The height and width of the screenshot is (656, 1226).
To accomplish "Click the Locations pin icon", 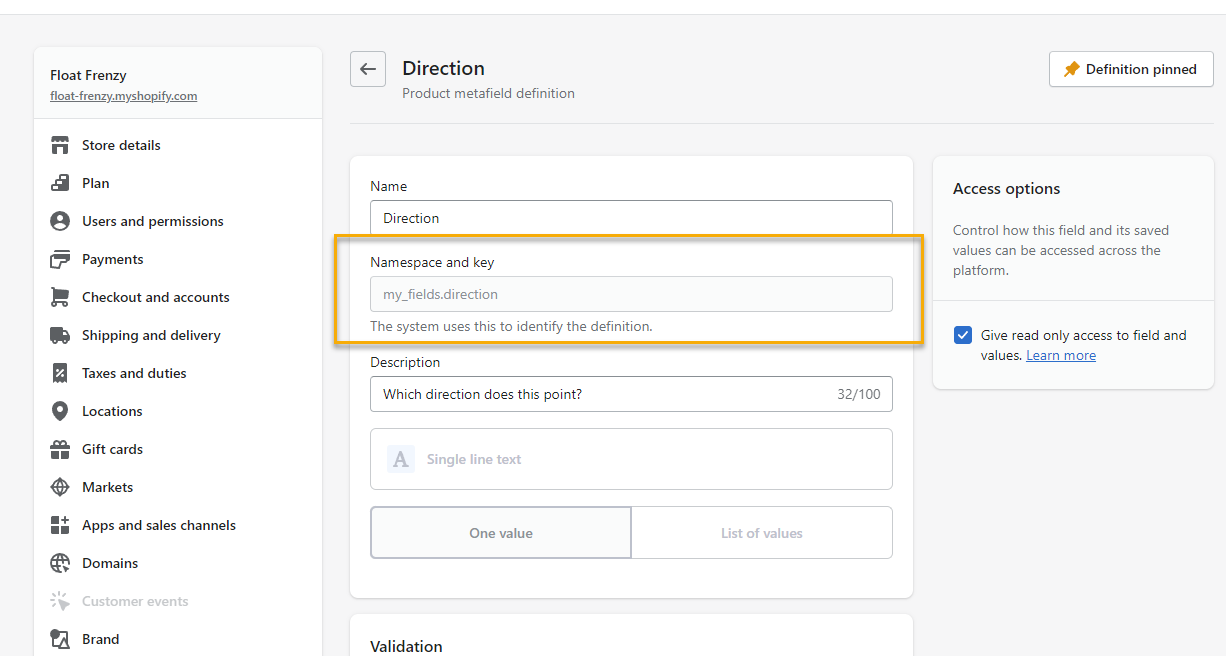I will click(60, 411).
